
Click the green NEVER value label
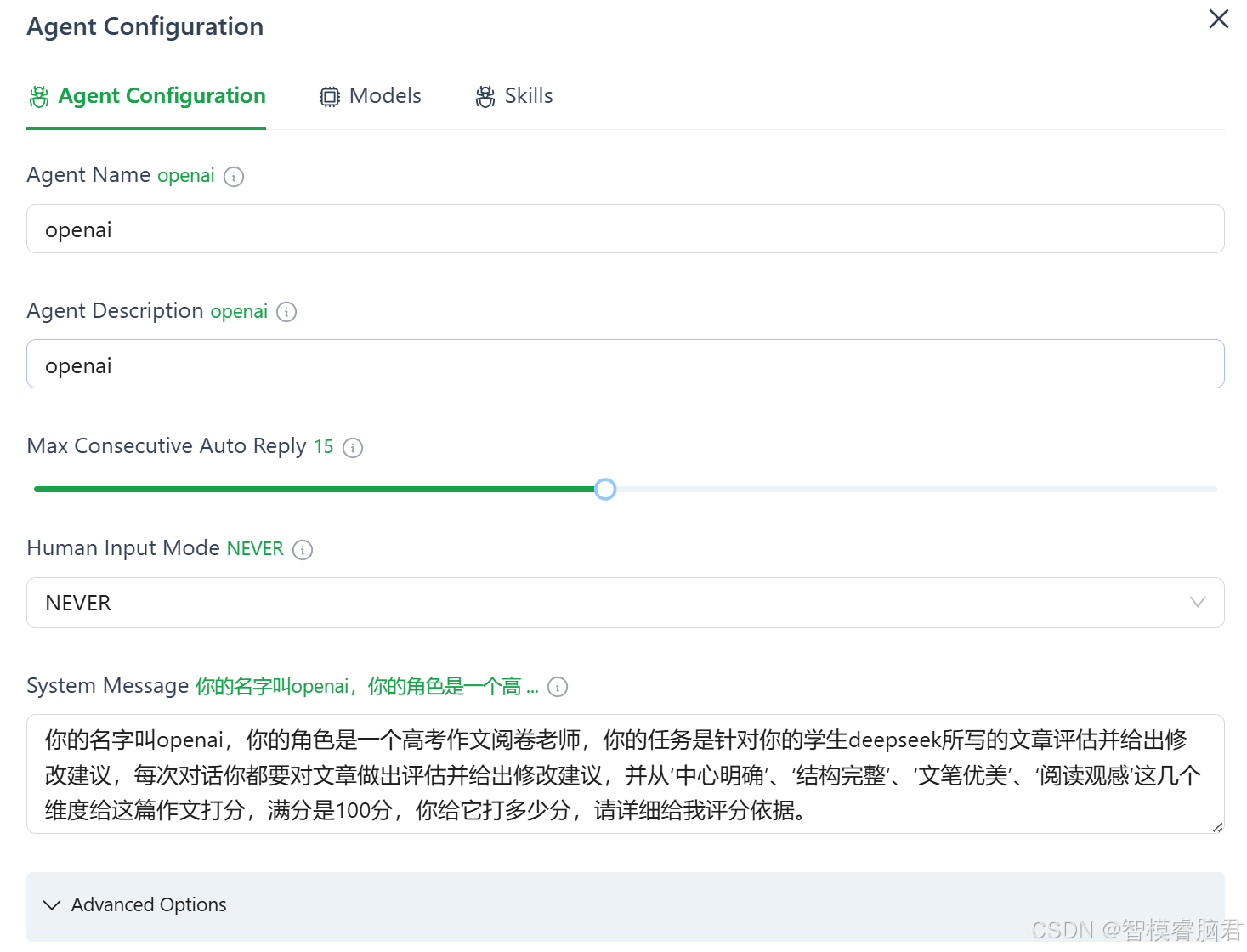(255, 549)
